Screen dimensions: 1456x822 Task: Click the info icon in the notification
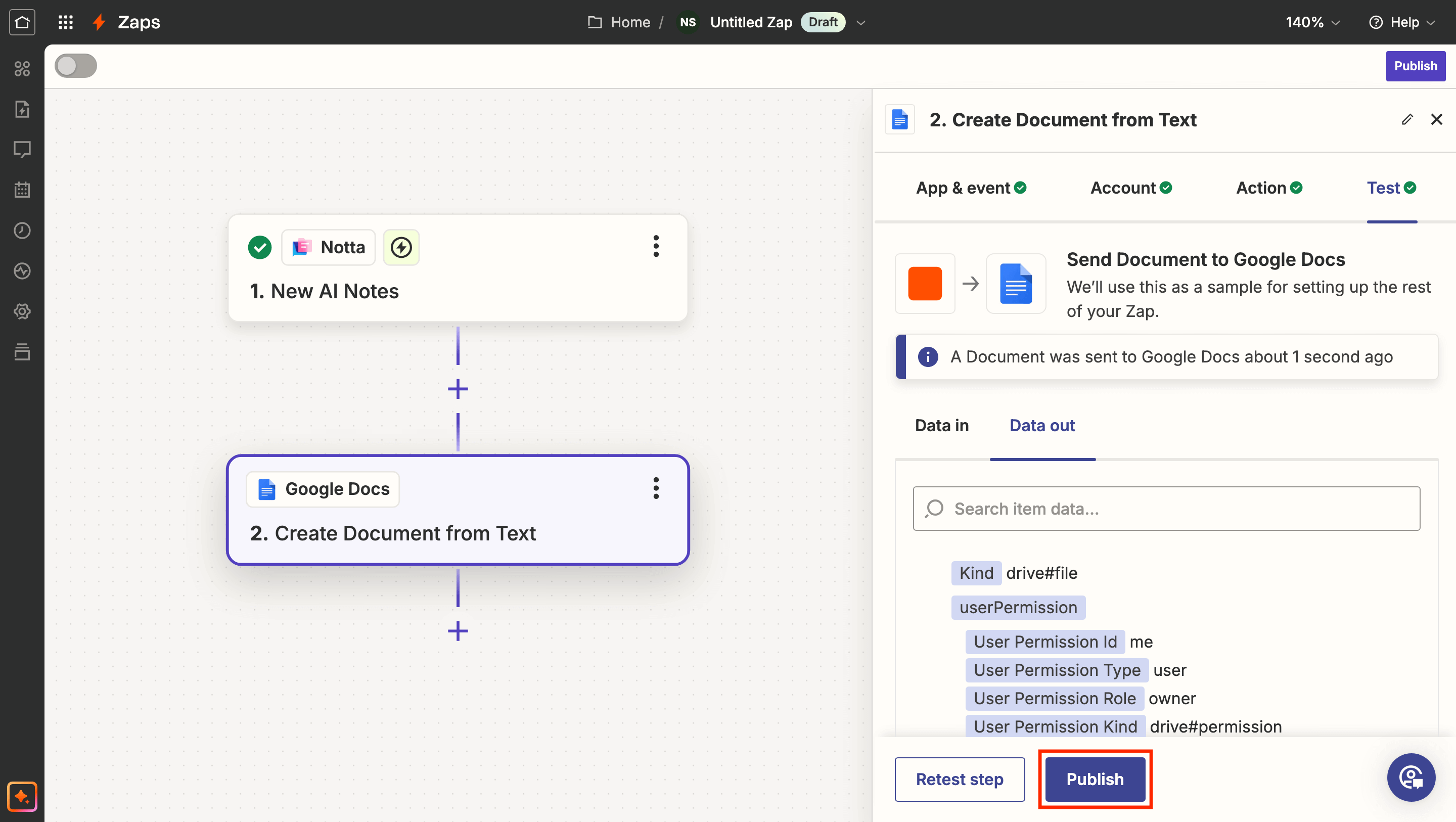coord(928,357)
